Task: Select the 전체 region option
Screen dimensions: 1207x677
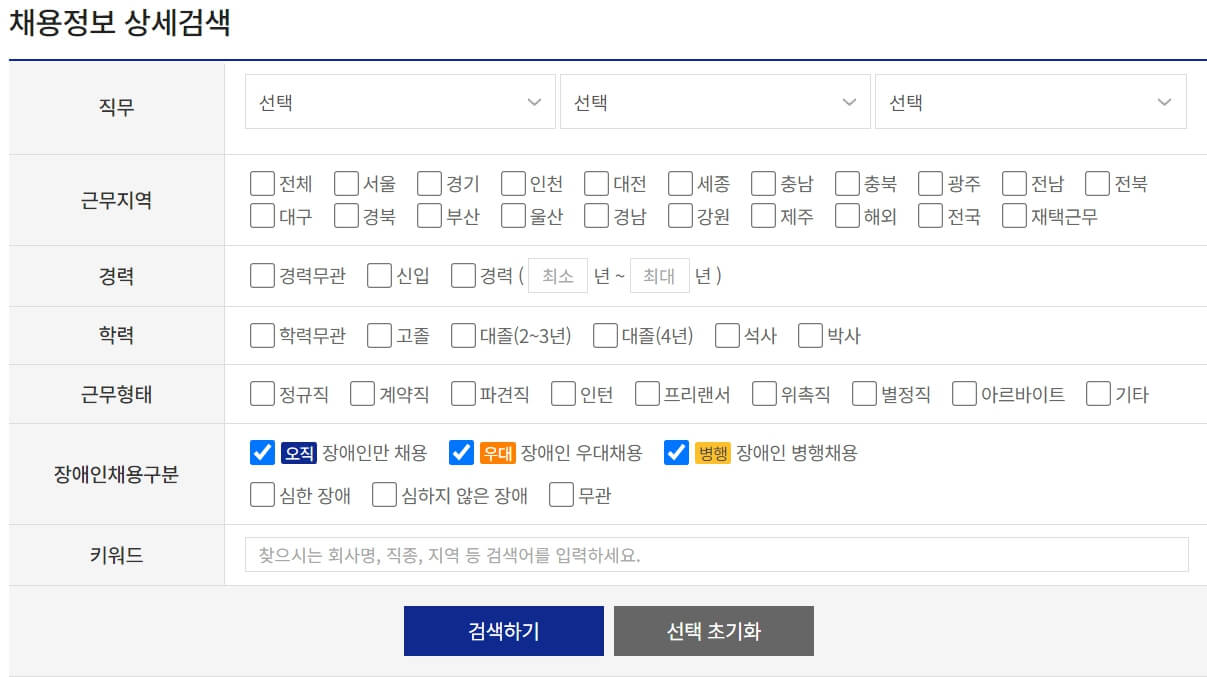Action: click(261, 182)
